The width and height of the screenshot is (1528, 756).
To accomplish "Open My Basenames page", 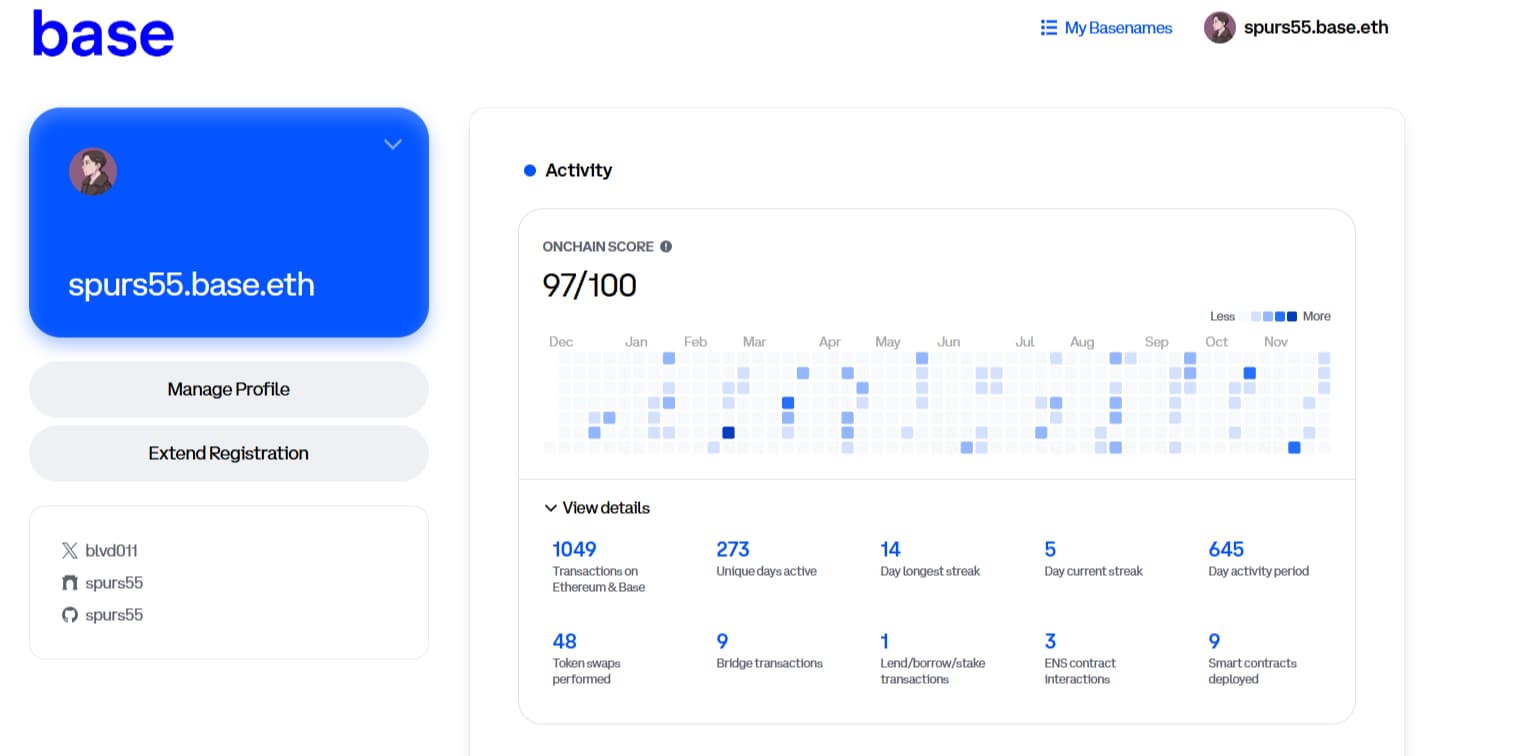I will [x=1117, y=28].
